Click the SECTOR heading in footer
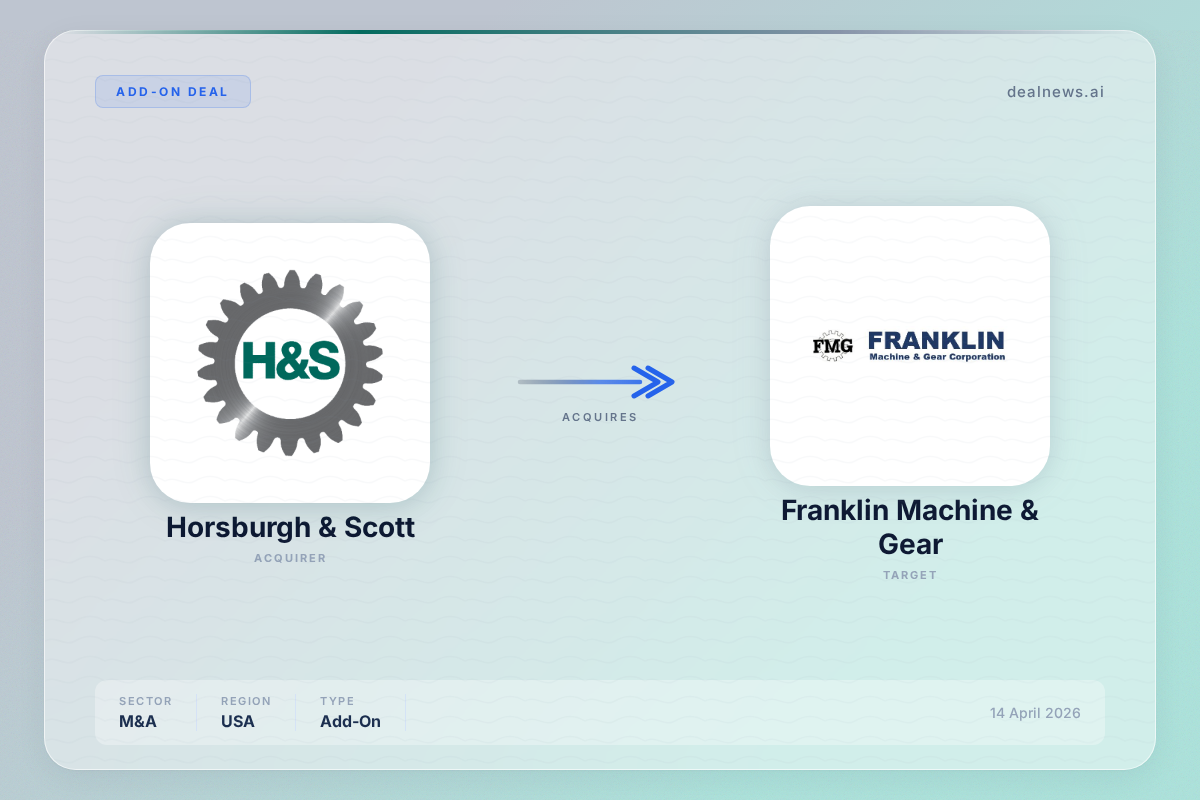Image resolution: width=1200 pixels, height=800 pixels. 145,701
